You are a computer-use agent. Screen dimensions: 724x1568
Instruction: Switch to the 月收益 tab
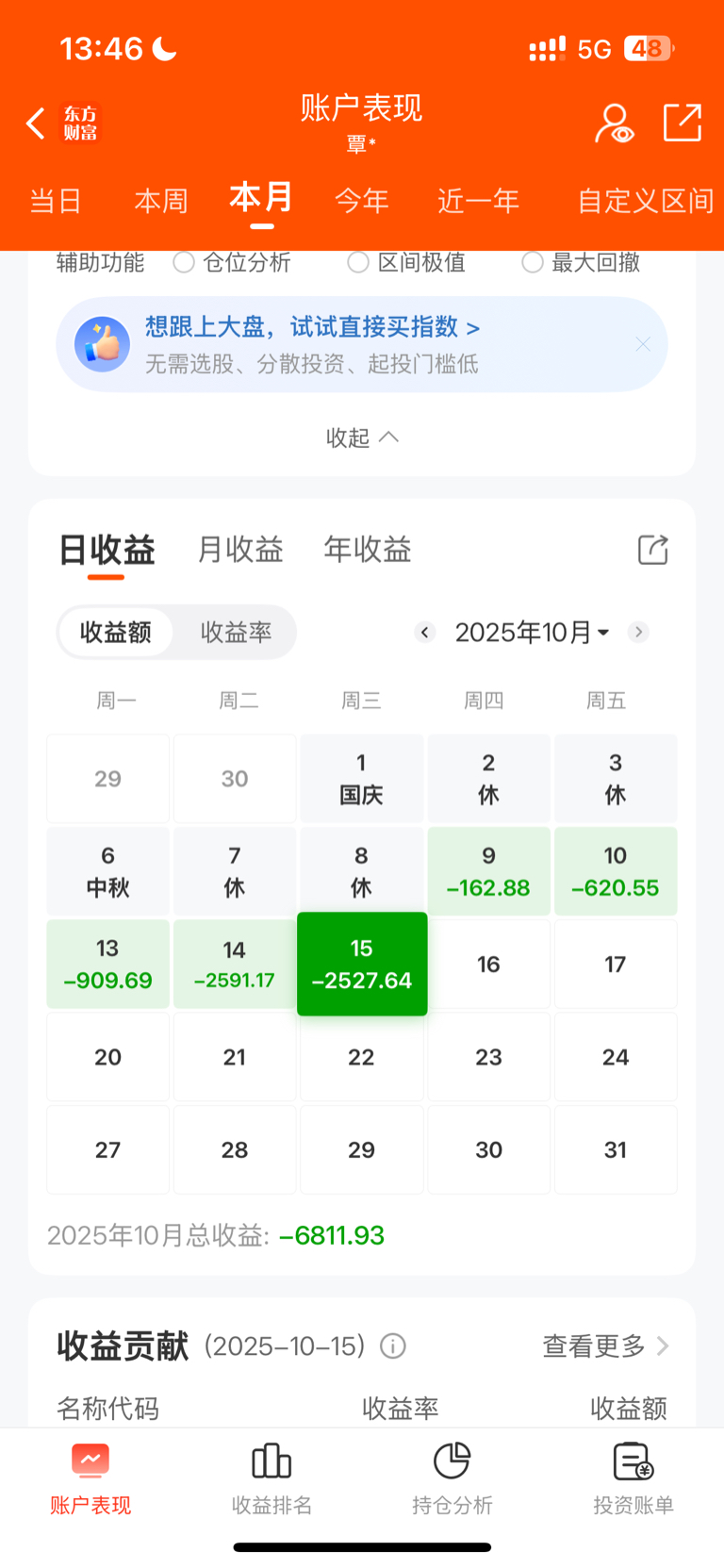[x=240, y=550]
